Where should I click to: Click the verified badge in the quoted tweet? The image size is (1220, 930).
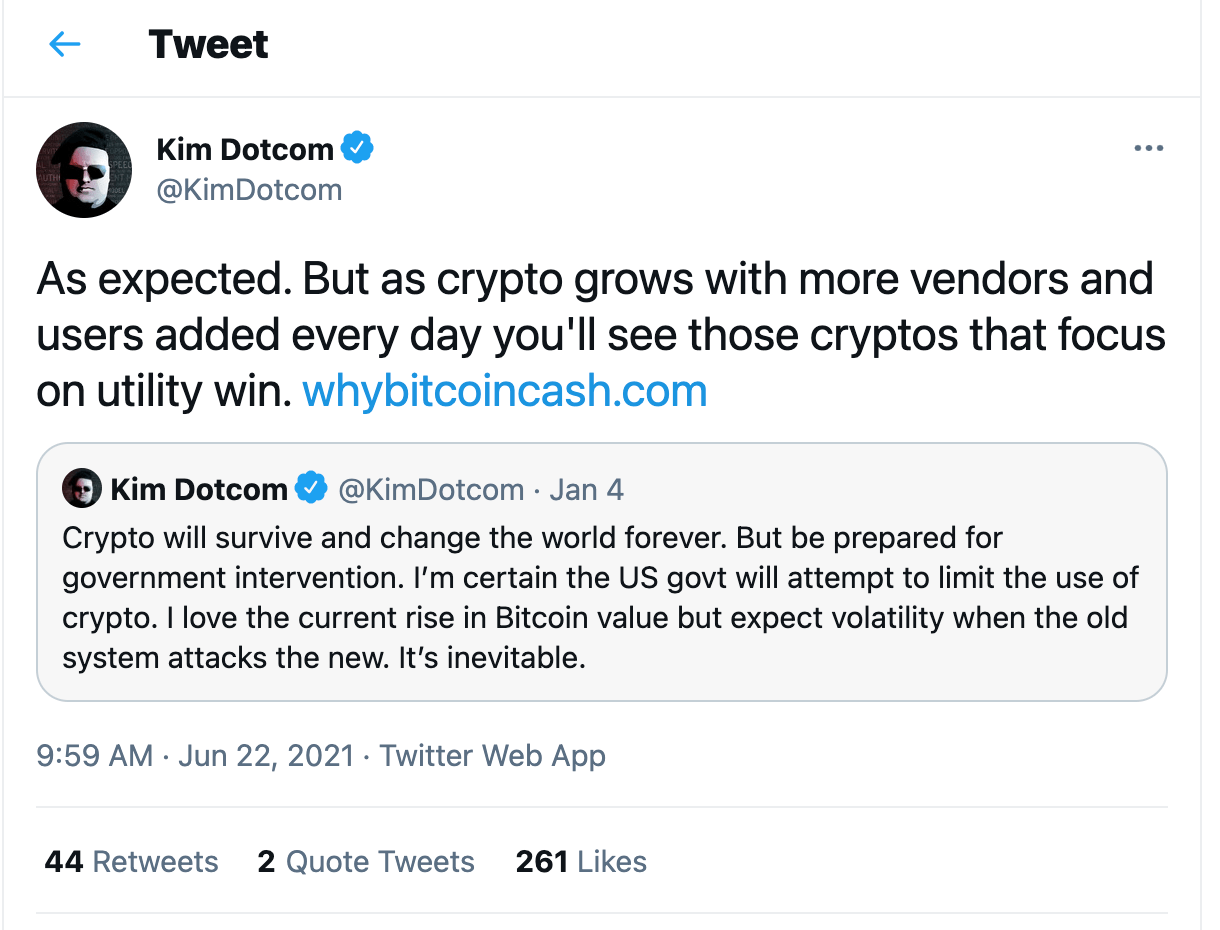click(312, 489)
